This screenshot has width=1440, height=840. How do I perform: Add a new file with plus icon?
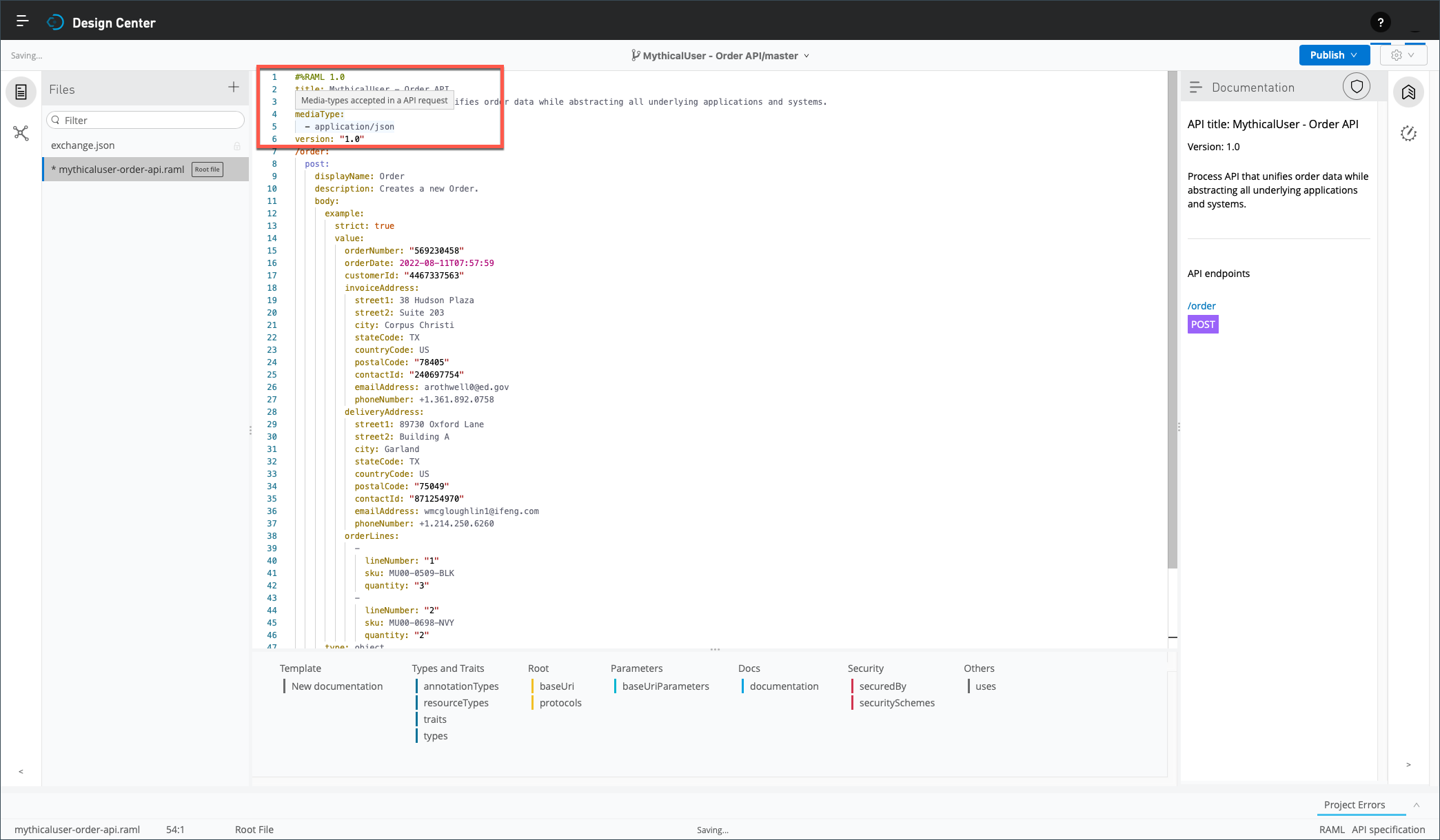(234, 87)
